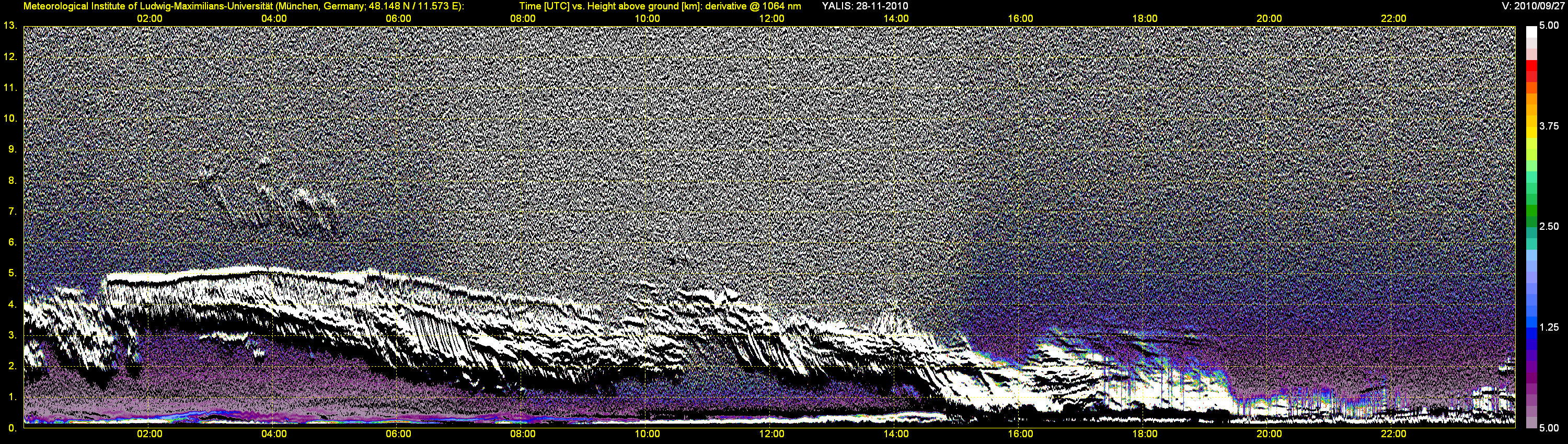Image resolution: width=1568 pixels, height=444 pixels.
Task: Click the 5.00 value at colorbar top
Action: (x=1549, y=26)
